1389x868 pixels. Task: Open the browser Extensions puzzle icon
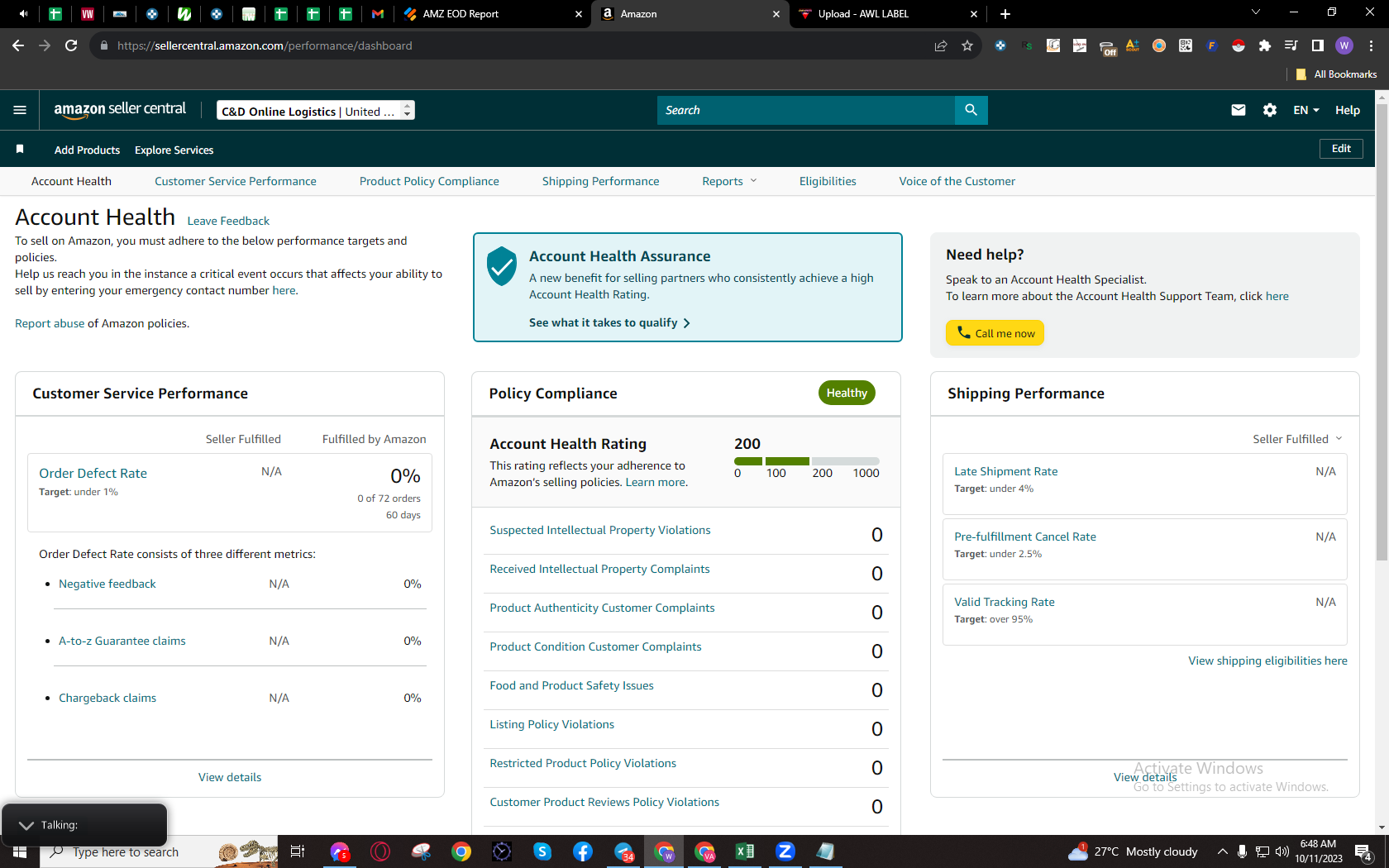click(x=1265, y=45)
